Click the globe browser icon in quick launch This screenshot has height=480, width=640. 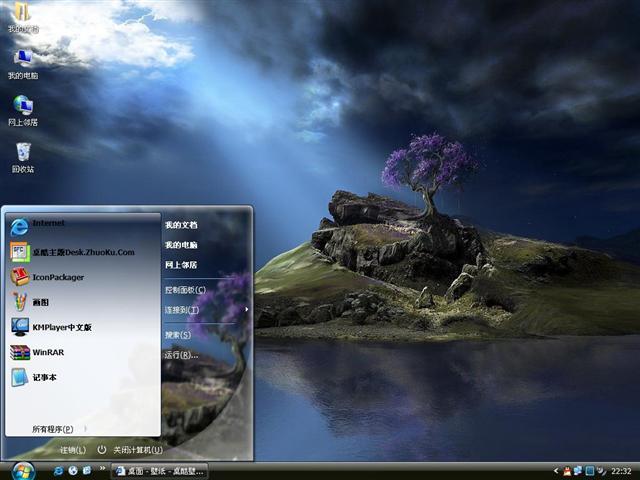[73, 471]
